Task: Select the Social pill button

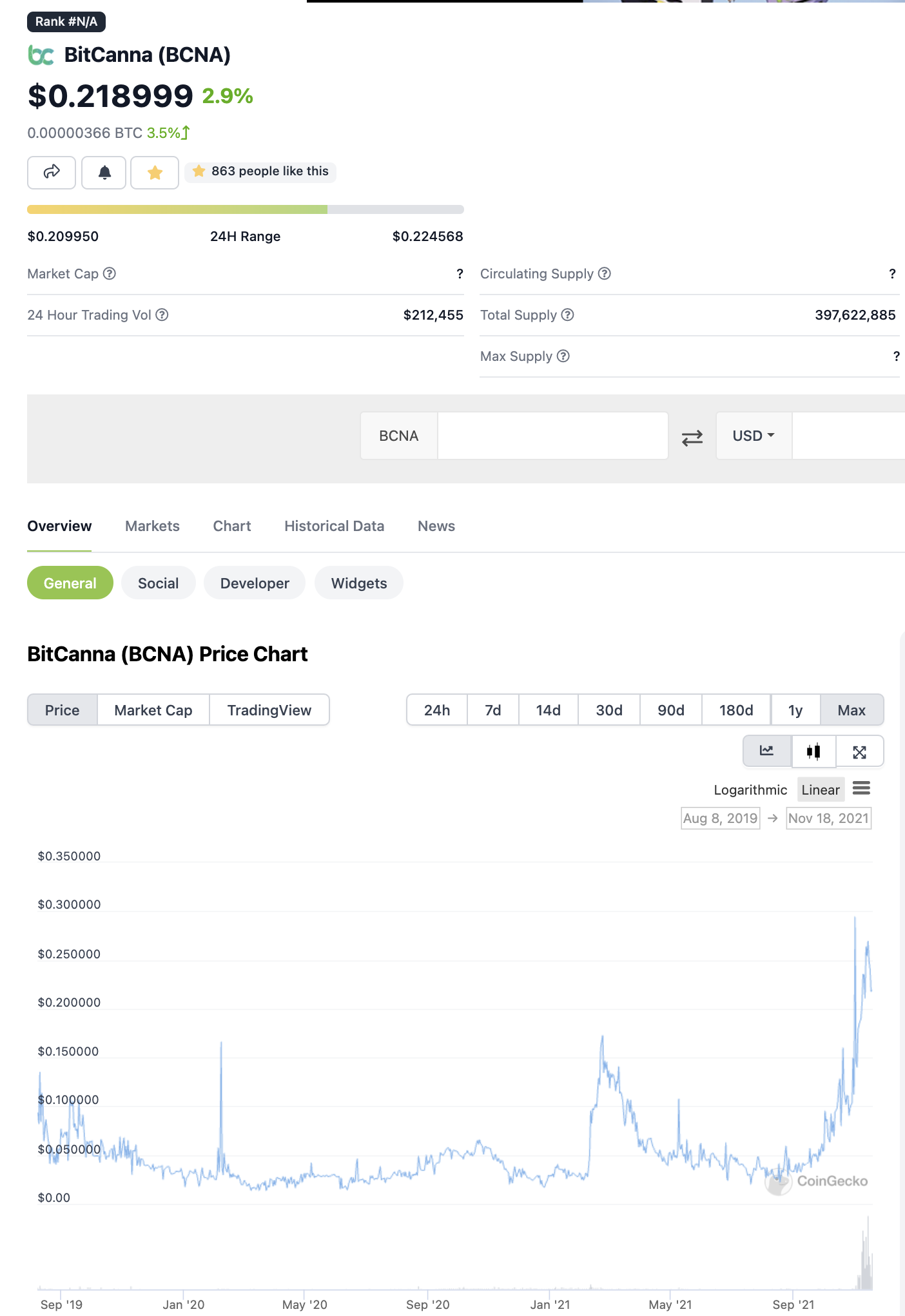Action: tap(159, 583)
